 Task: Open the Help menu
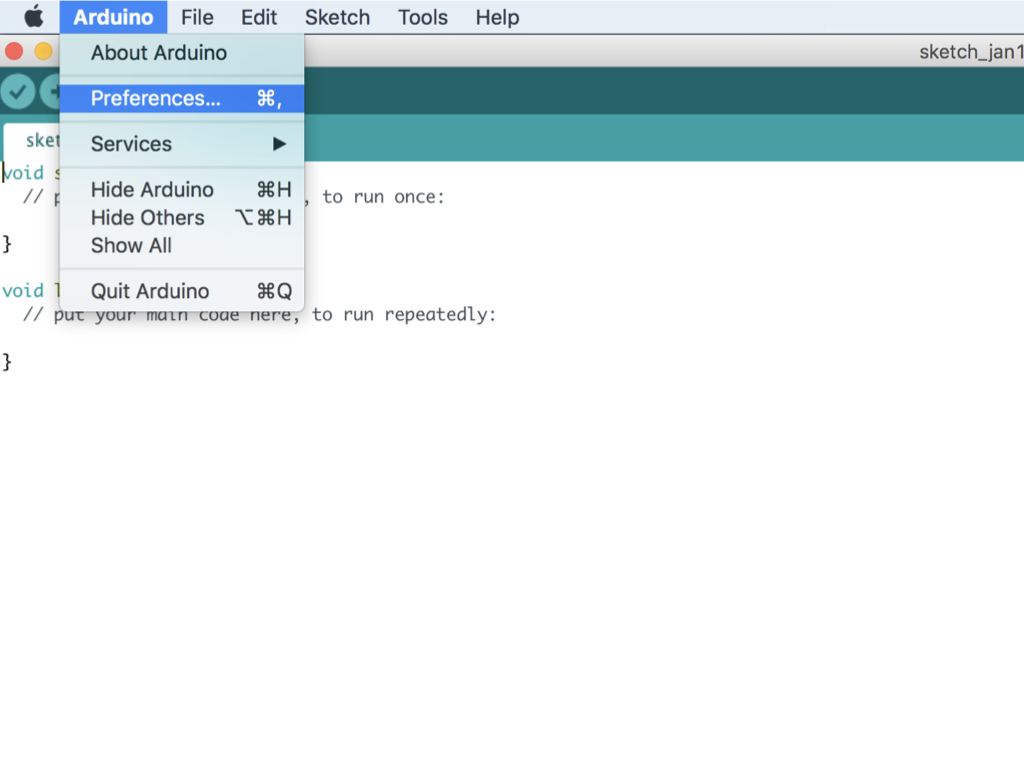pos(497,17)
